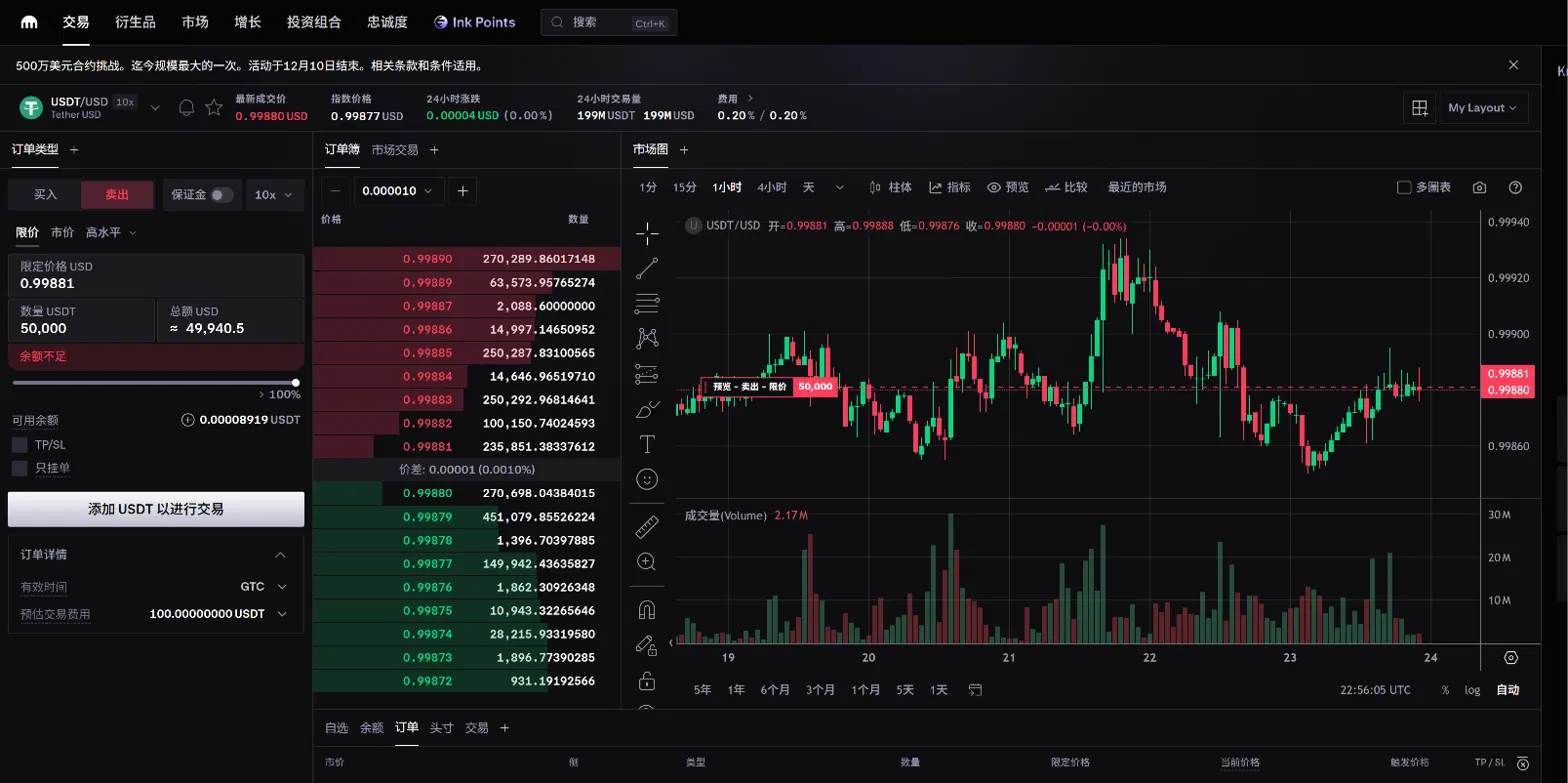Select the ruler measure tool
1568x783 pixels.
tap(647, 526)
